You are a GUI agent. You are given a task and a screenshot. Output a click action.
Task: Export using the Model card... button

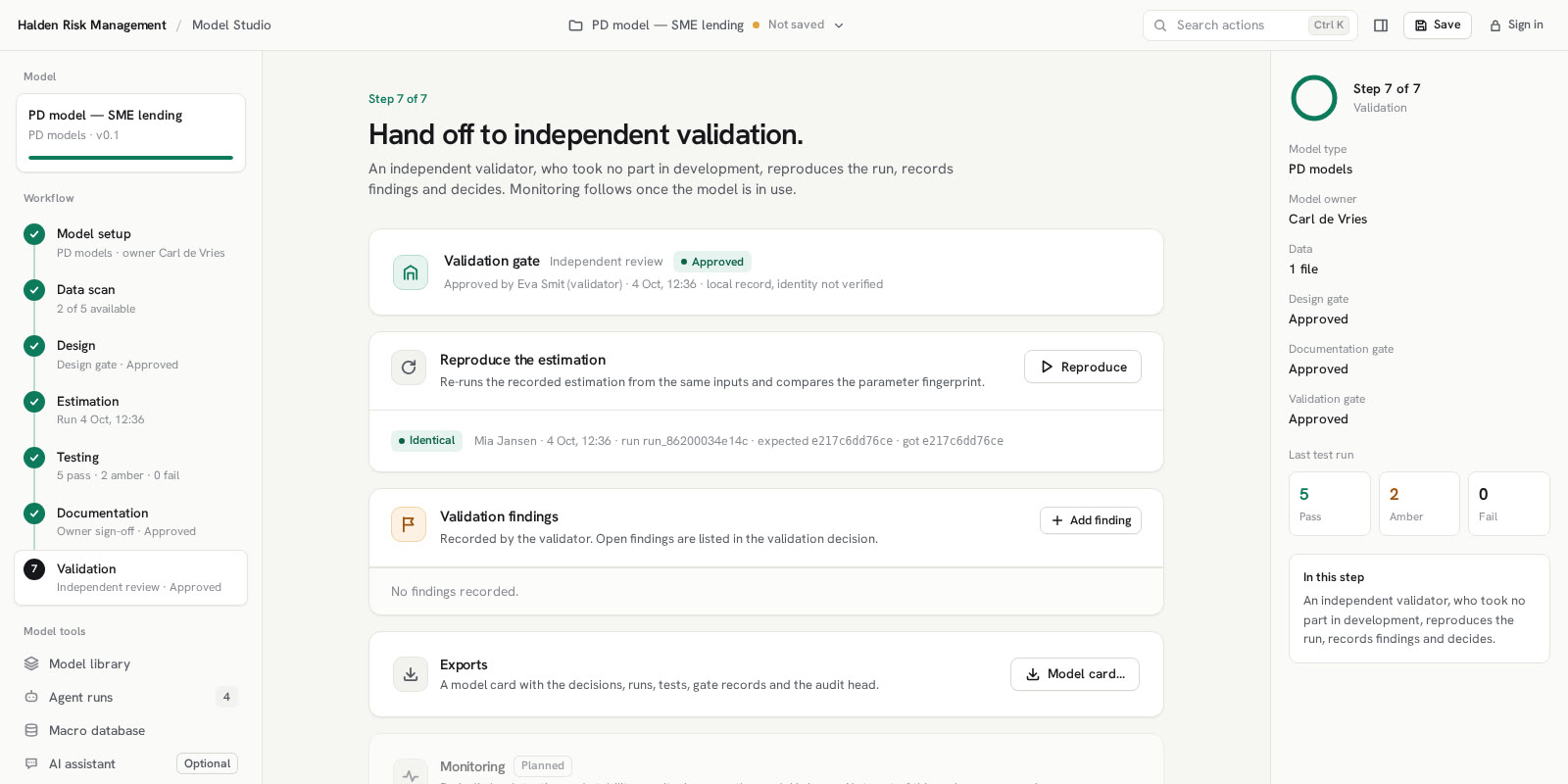(1075, 674)
